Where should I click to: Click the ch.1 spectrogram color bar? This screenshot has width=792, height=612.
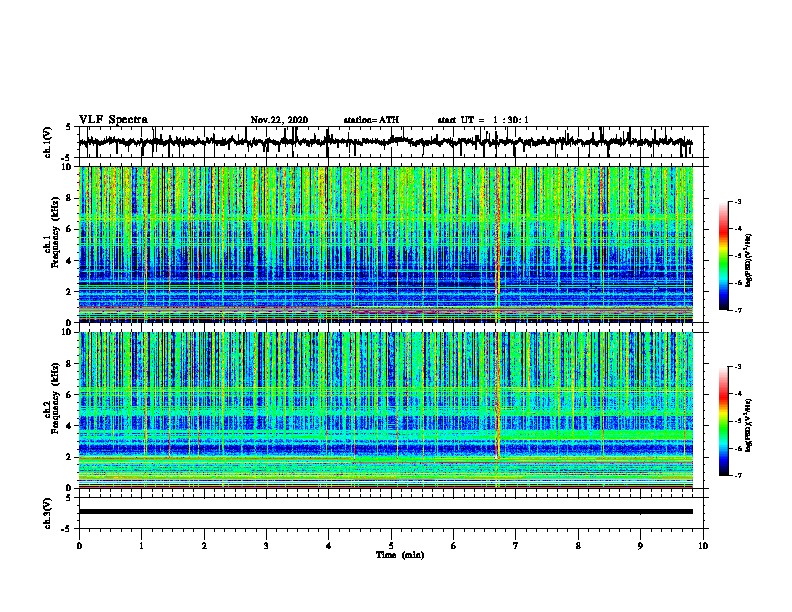pos(723,256)
